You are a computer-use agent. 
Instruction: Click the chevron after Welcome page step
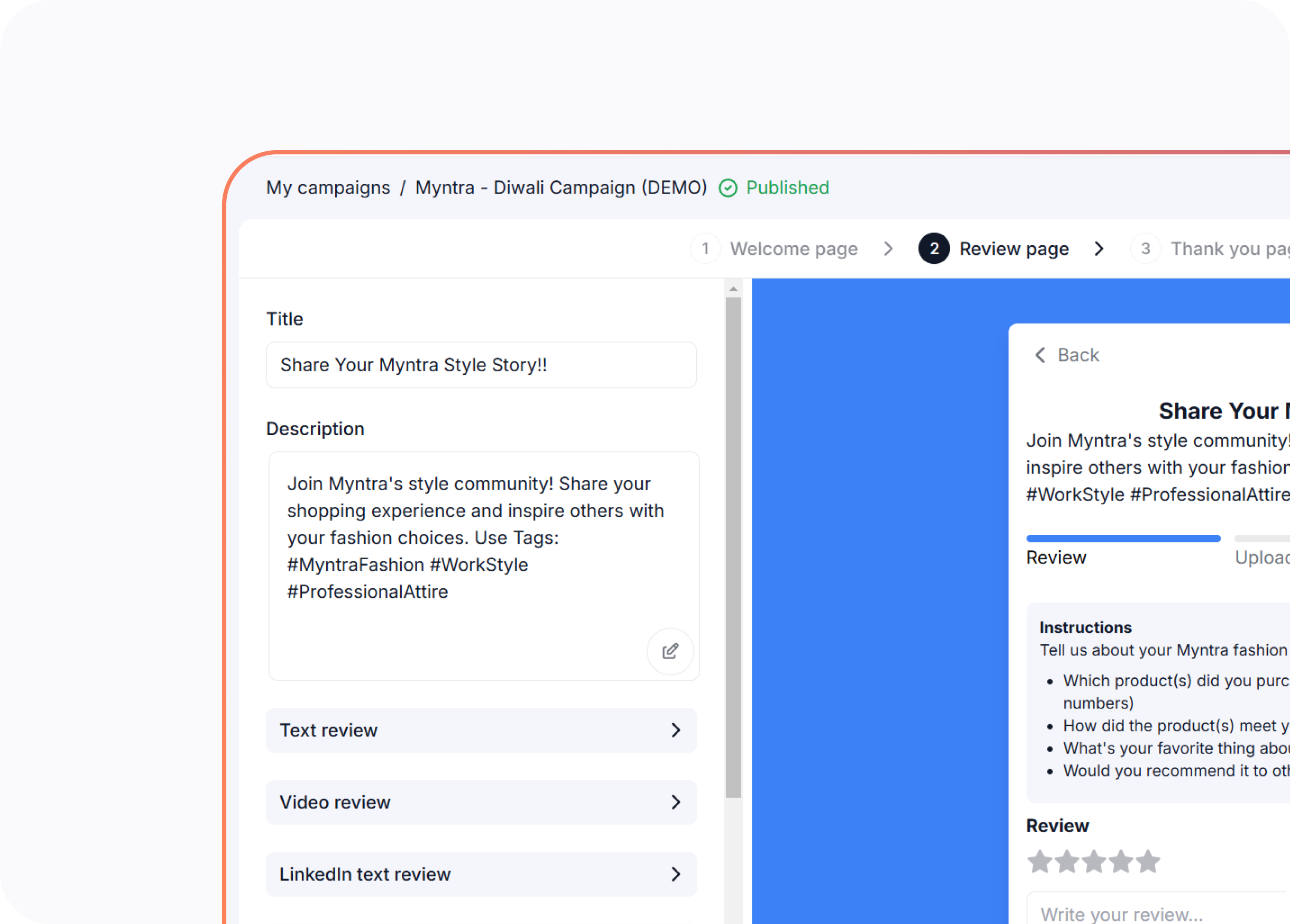[888, 248]
